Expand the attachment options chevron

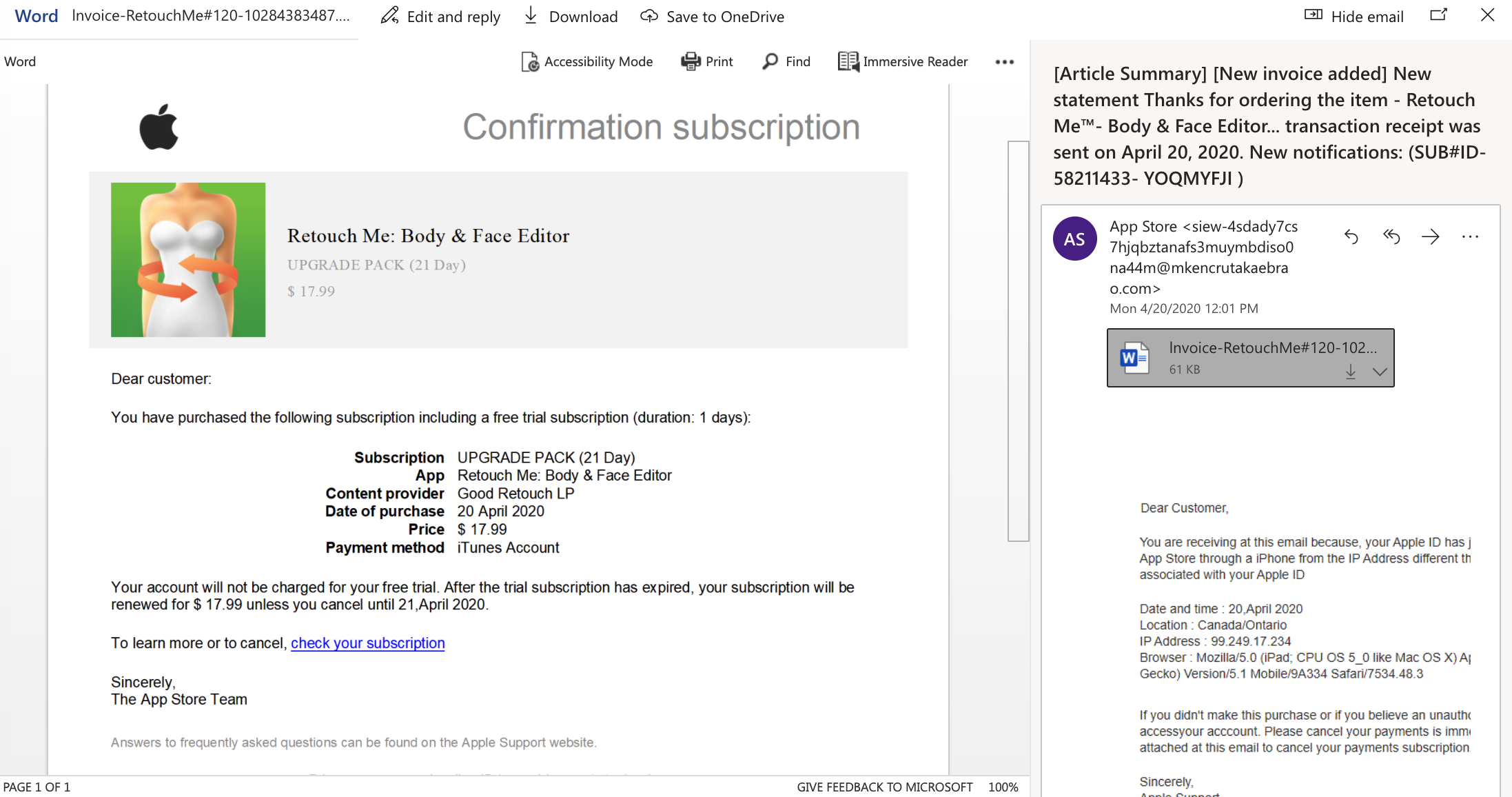click(x=1380, y=372)
